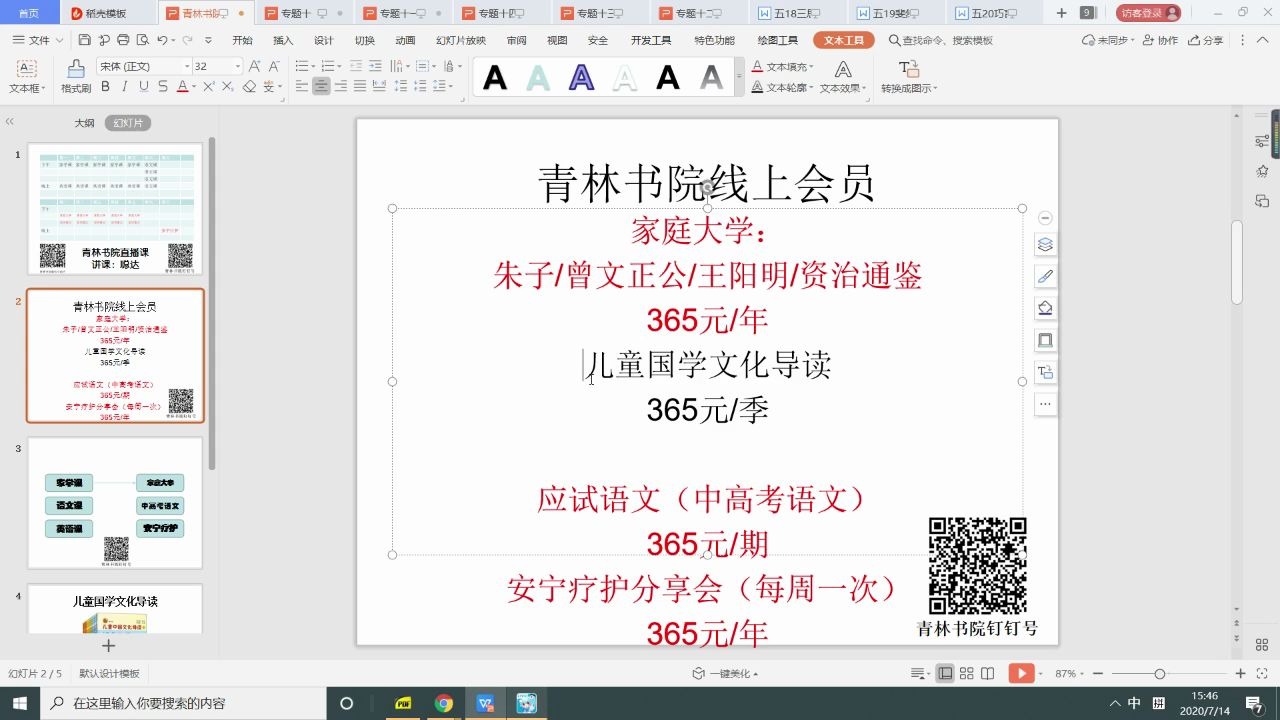Viewport: 1280px width, 720px height.
Task: Open the 插入 Insert tab
Action: click(x=283, y=40)
